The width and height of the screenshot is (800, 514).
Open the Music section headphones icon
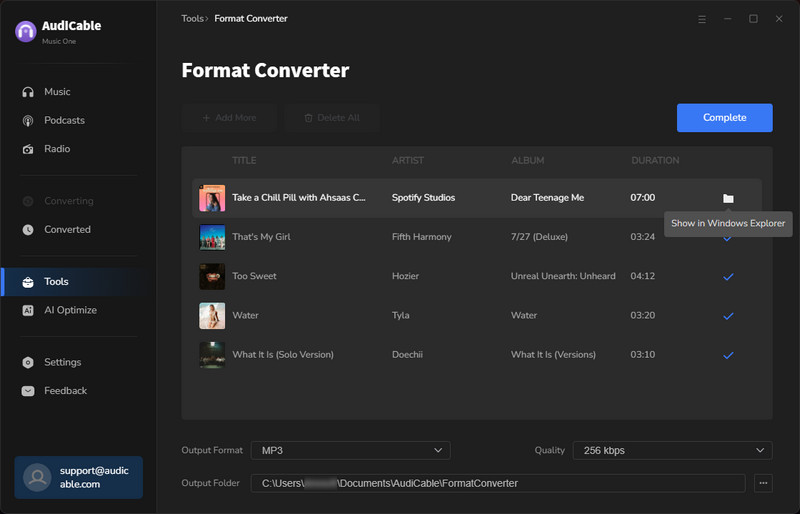[x=28, y=92]
